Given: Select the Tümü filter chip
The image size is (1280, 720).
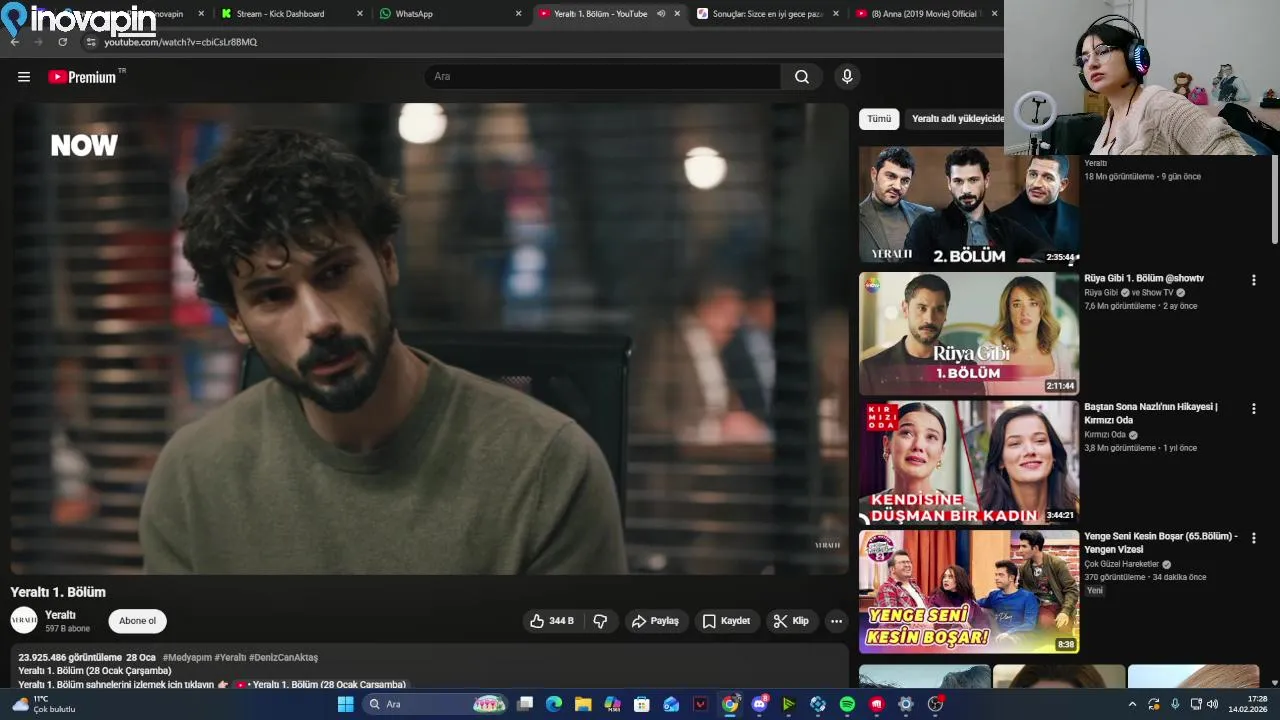Looking at the screenshot, I should pyautogui.click(x=879, y=119).
